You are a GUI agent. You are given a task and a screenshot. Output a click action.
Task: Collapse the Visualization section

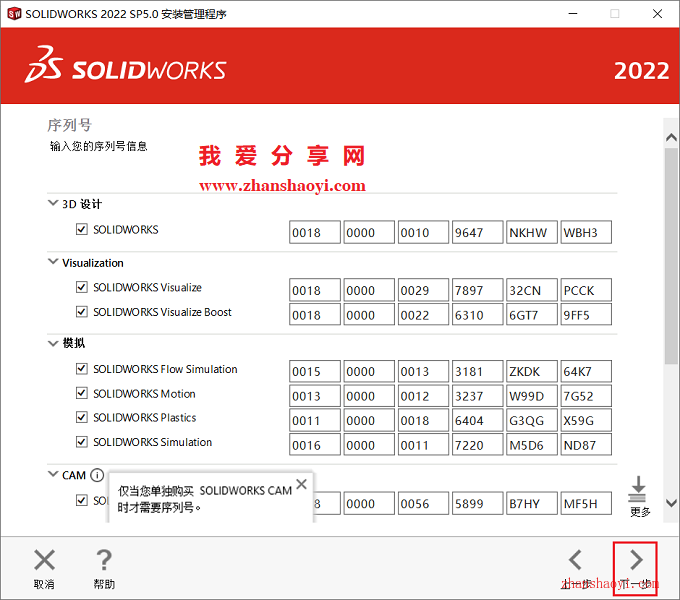(x=53, y=262)
